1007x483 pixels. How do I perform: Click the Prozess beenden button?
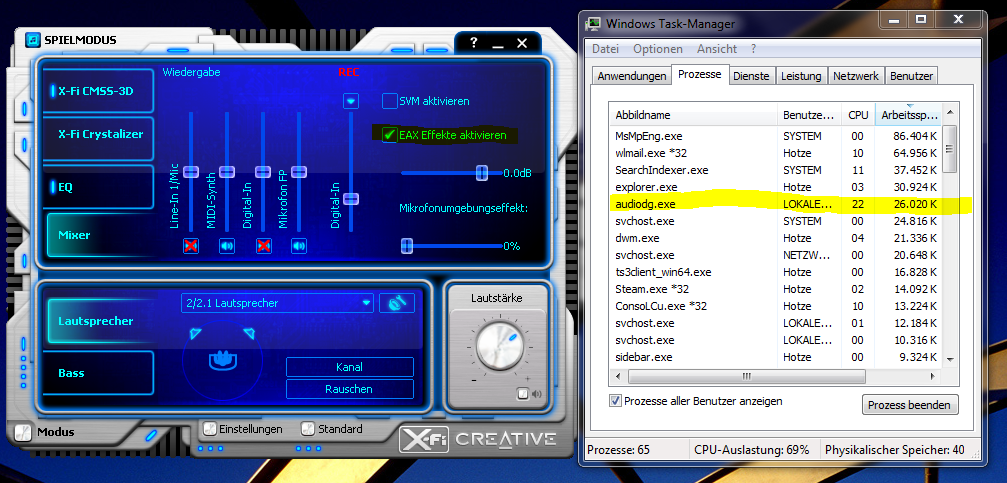(x=909, y=405)
